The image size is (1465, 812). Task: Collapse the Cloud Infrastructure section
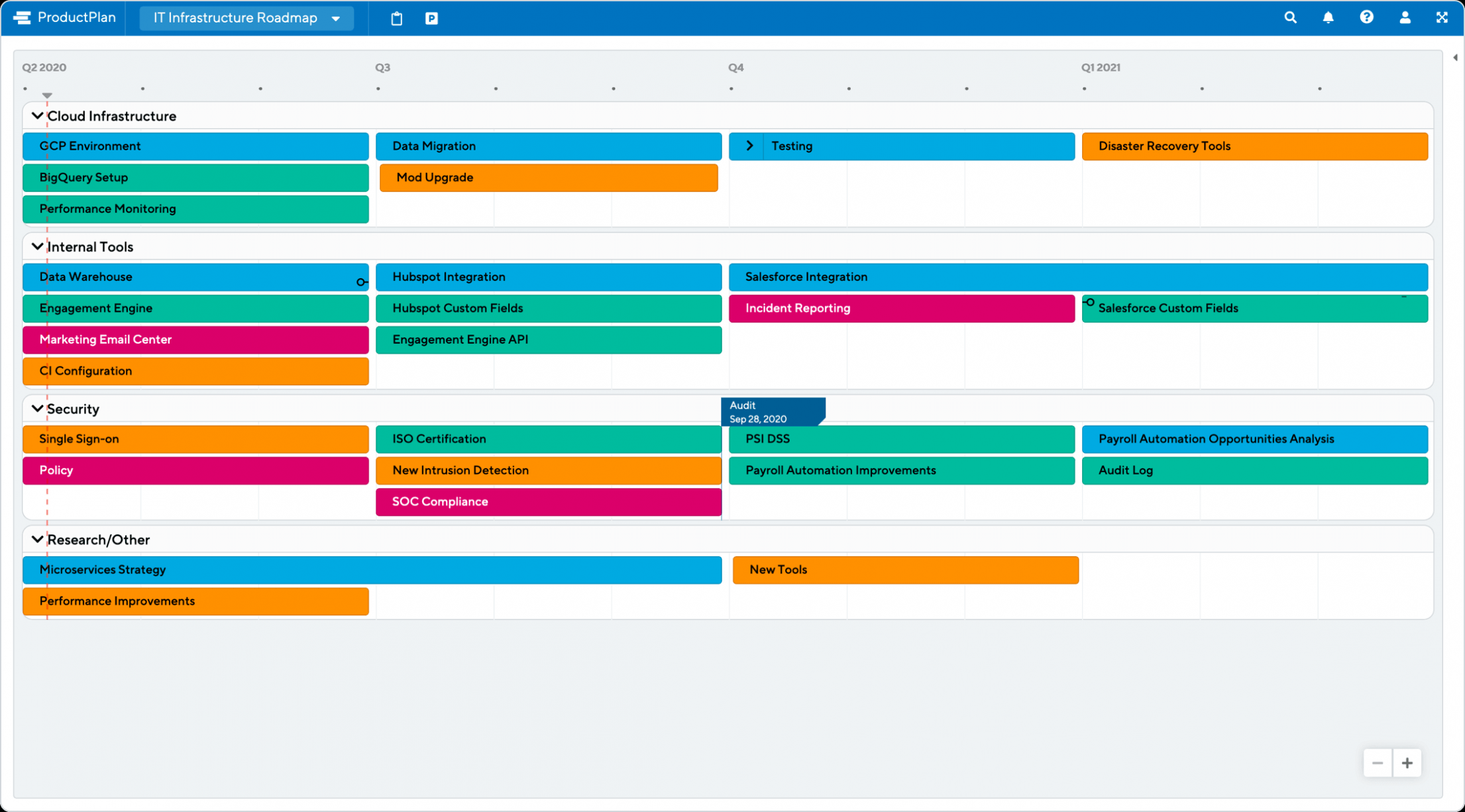click(37, 116)
